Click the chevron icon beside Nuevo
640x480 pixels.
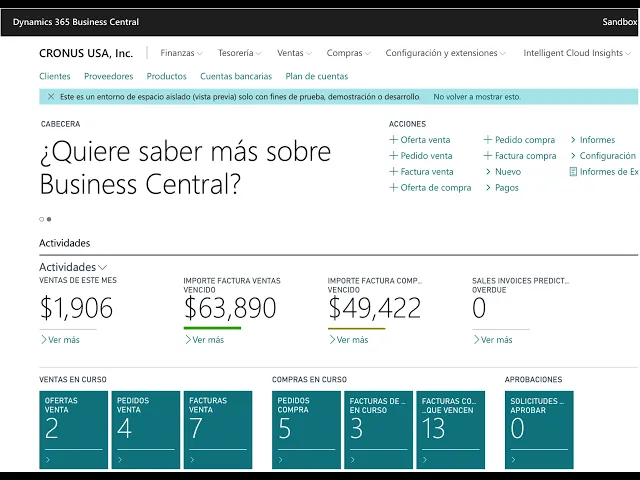coord(488,171)
